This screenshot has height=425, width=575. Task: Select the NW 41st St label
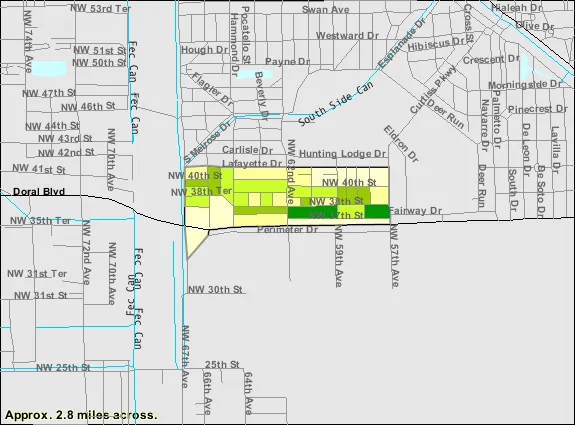[39, 169]
